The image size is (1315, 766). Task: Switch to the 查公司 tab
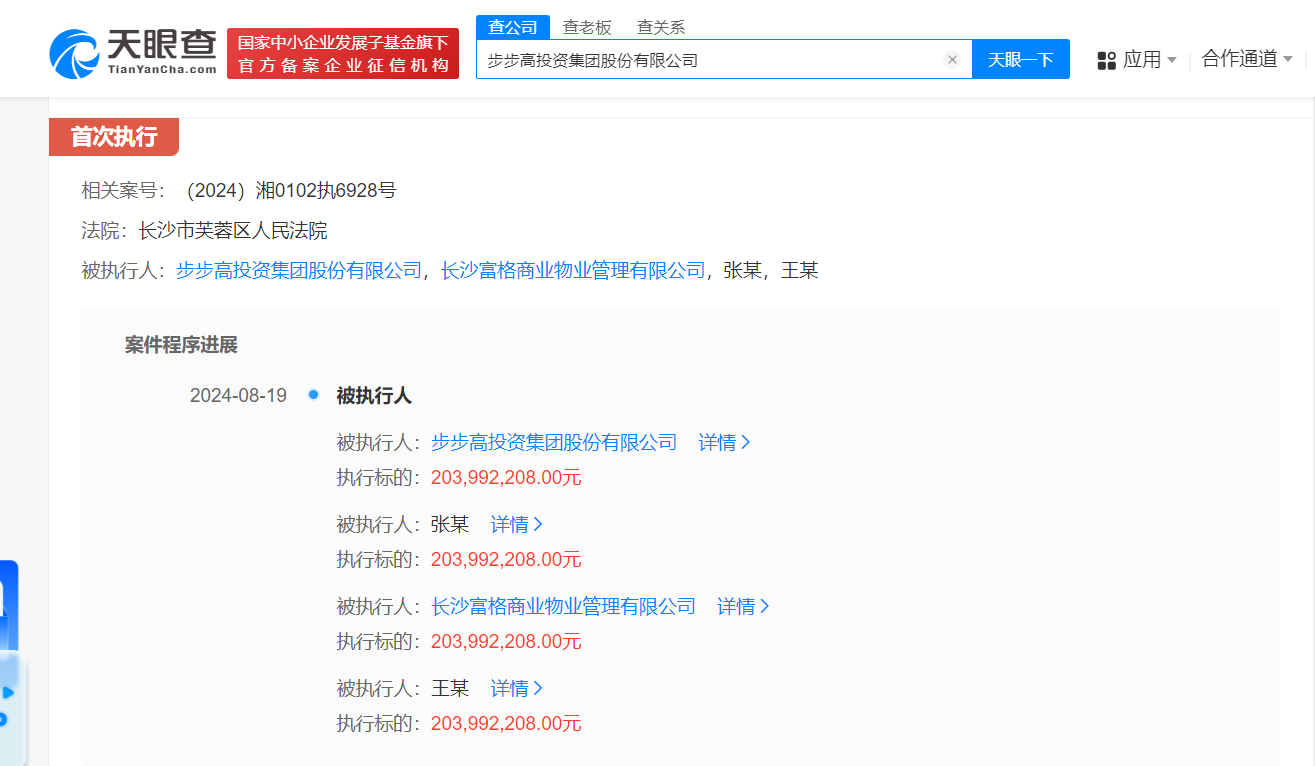(x=513, y=27)
